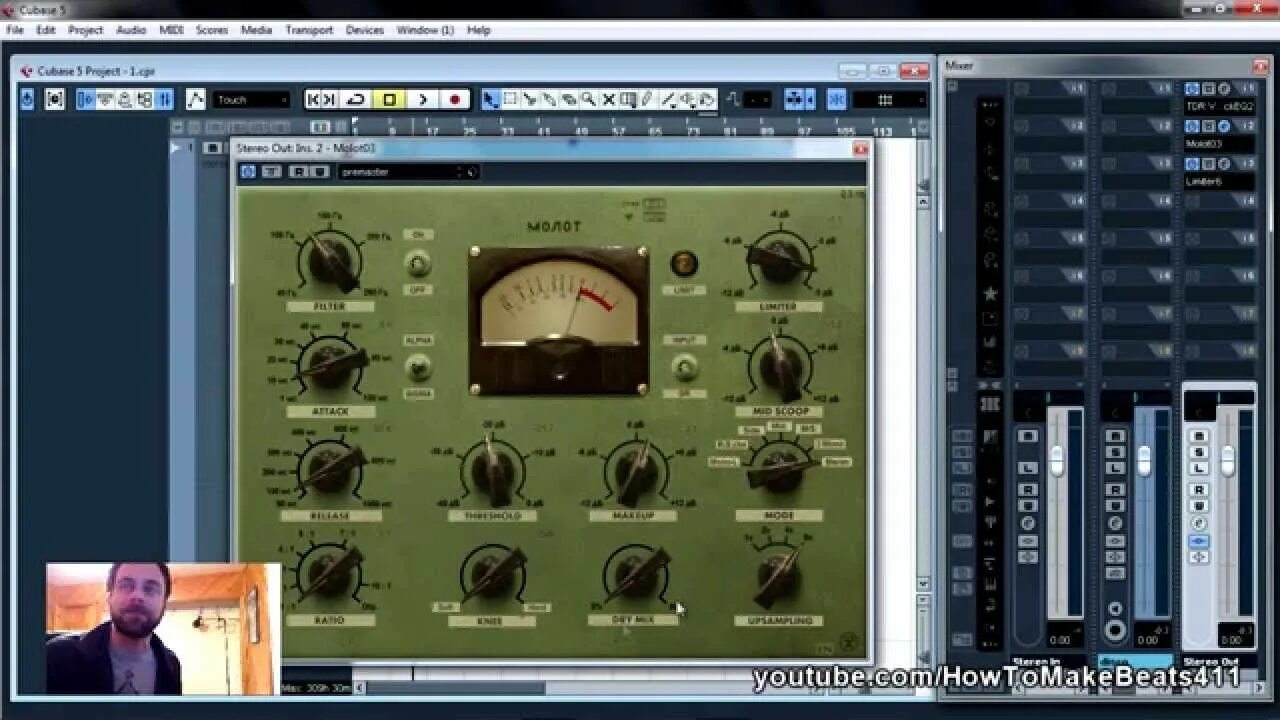
Task: Click the Molot MODE selector knob
Action: coord(779,470)
